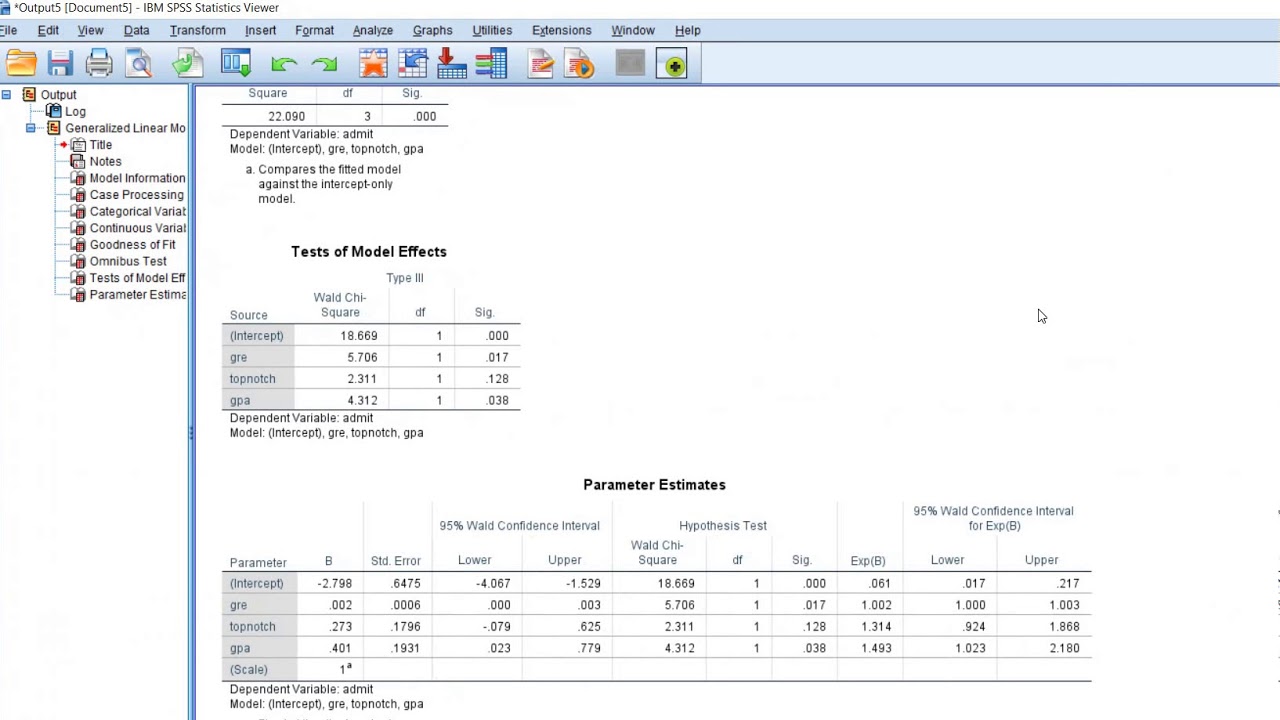Select Generalized Linear Model outline node
Image resolution: width=1280 pixels, height=720 pixels.
click(x=125, y=128)
